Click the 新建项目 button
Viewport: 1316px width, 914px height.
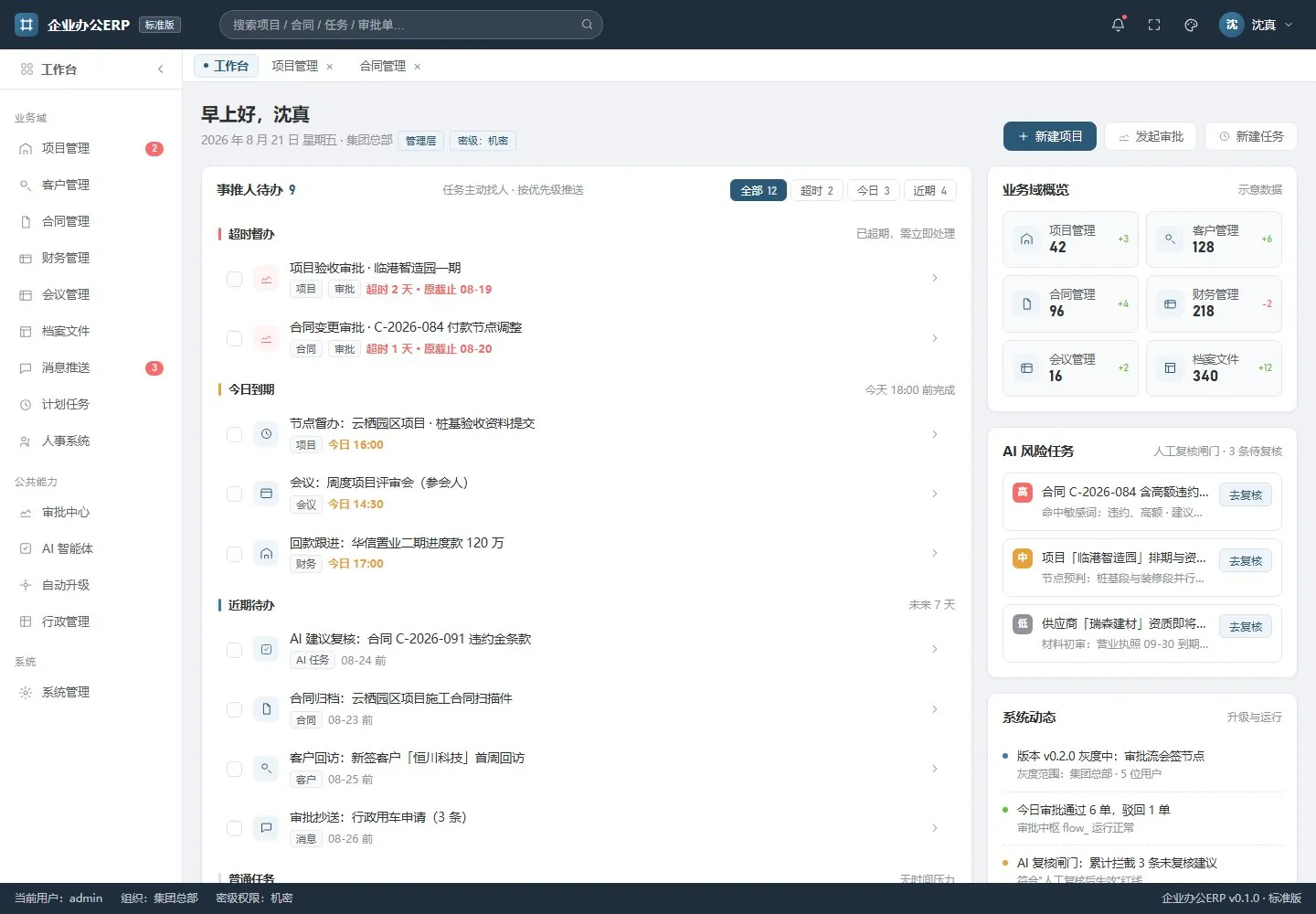point(1050,136)
